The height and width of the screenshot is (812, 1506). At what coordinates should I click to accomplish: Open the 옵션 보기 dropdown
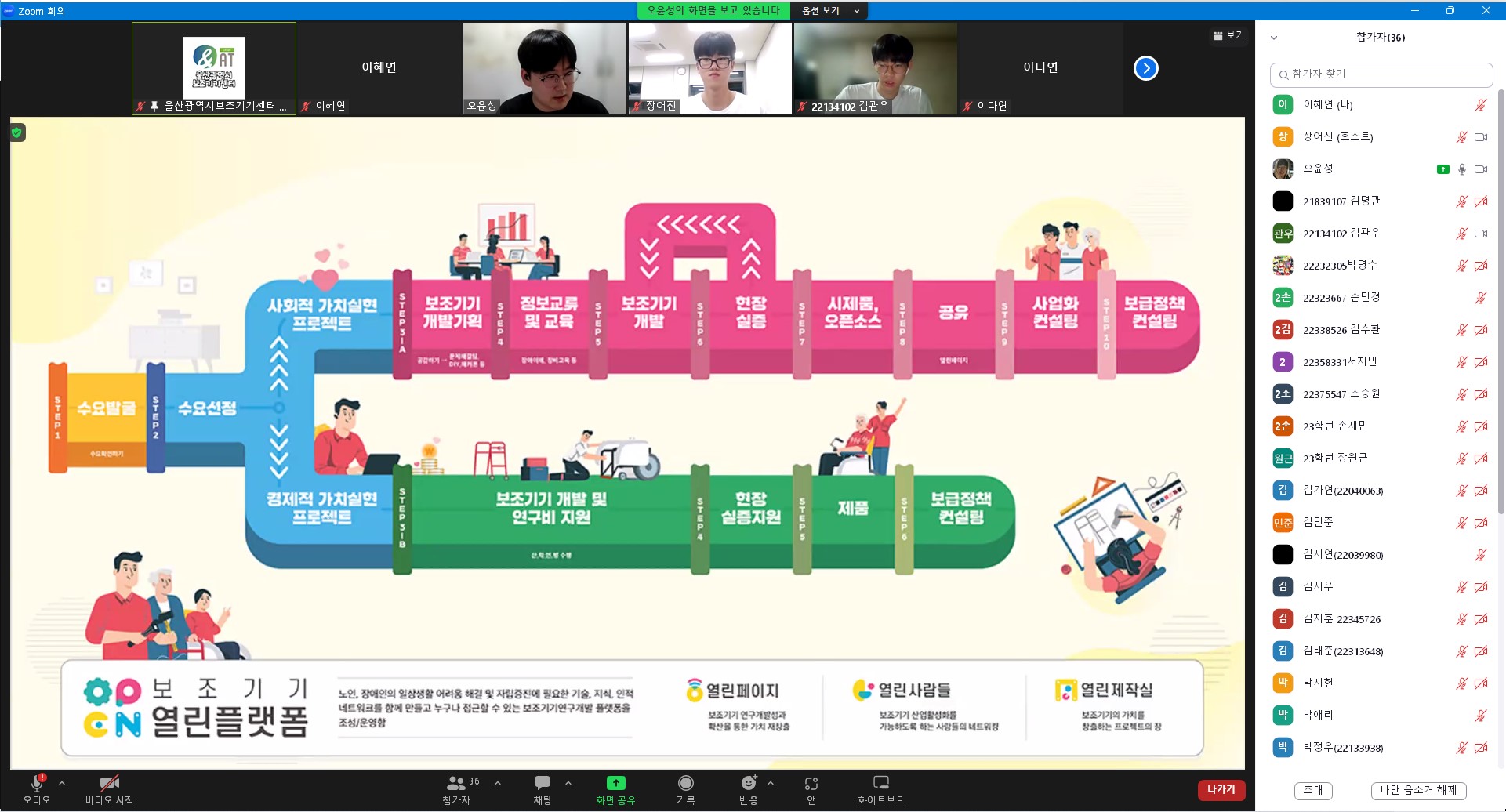tap(830, 11)
